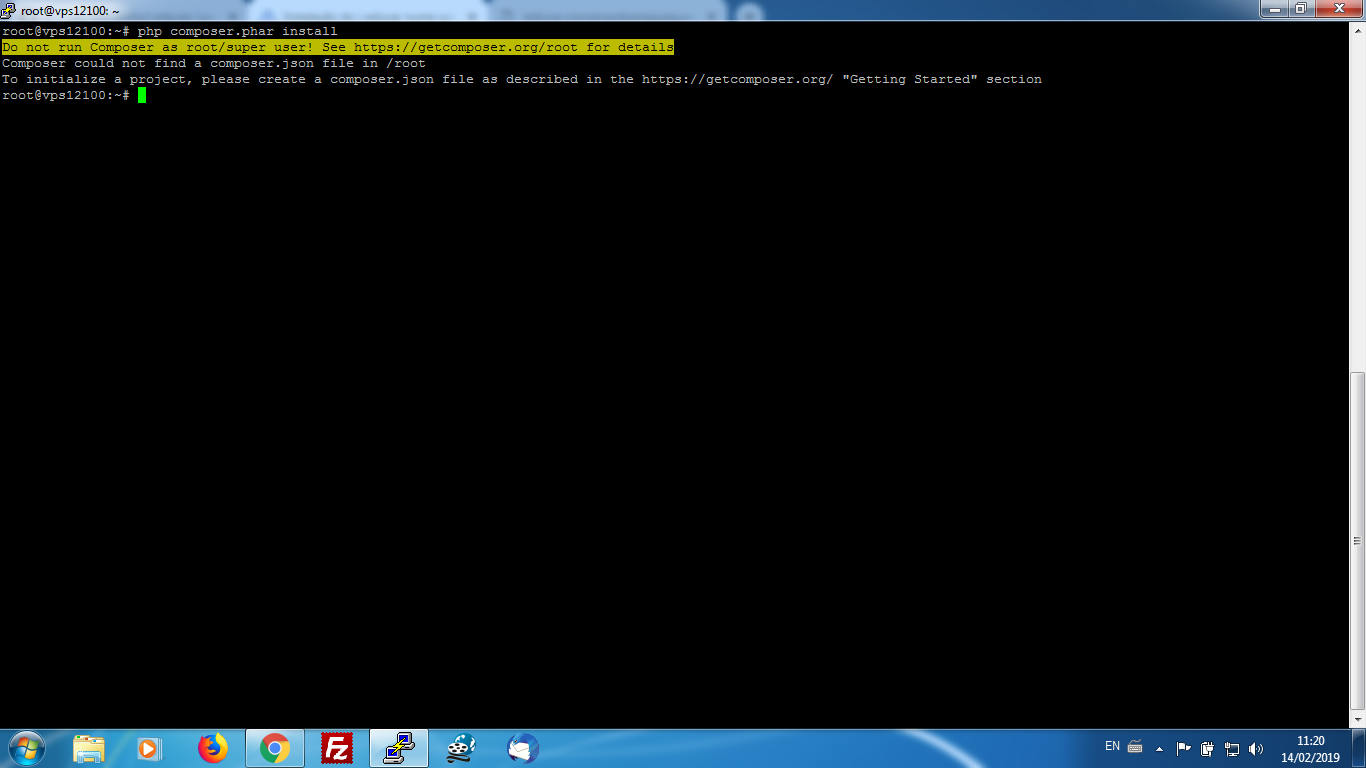1366x768 pixels.
Task: Close the PuTTY terminal window
Action: [1338, 9]
